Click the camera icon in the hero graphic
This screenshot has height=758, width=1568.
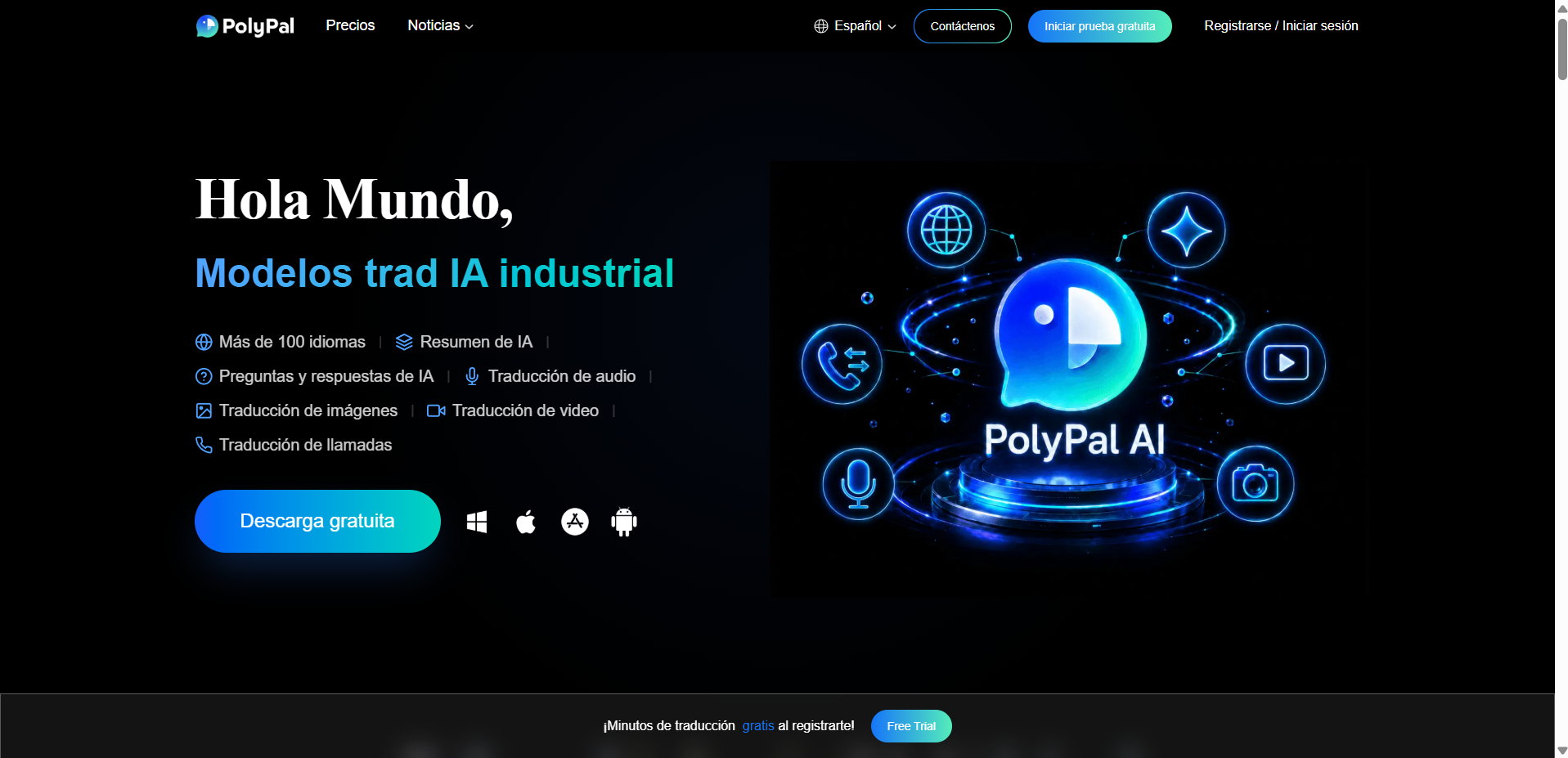coord(1256,484)
